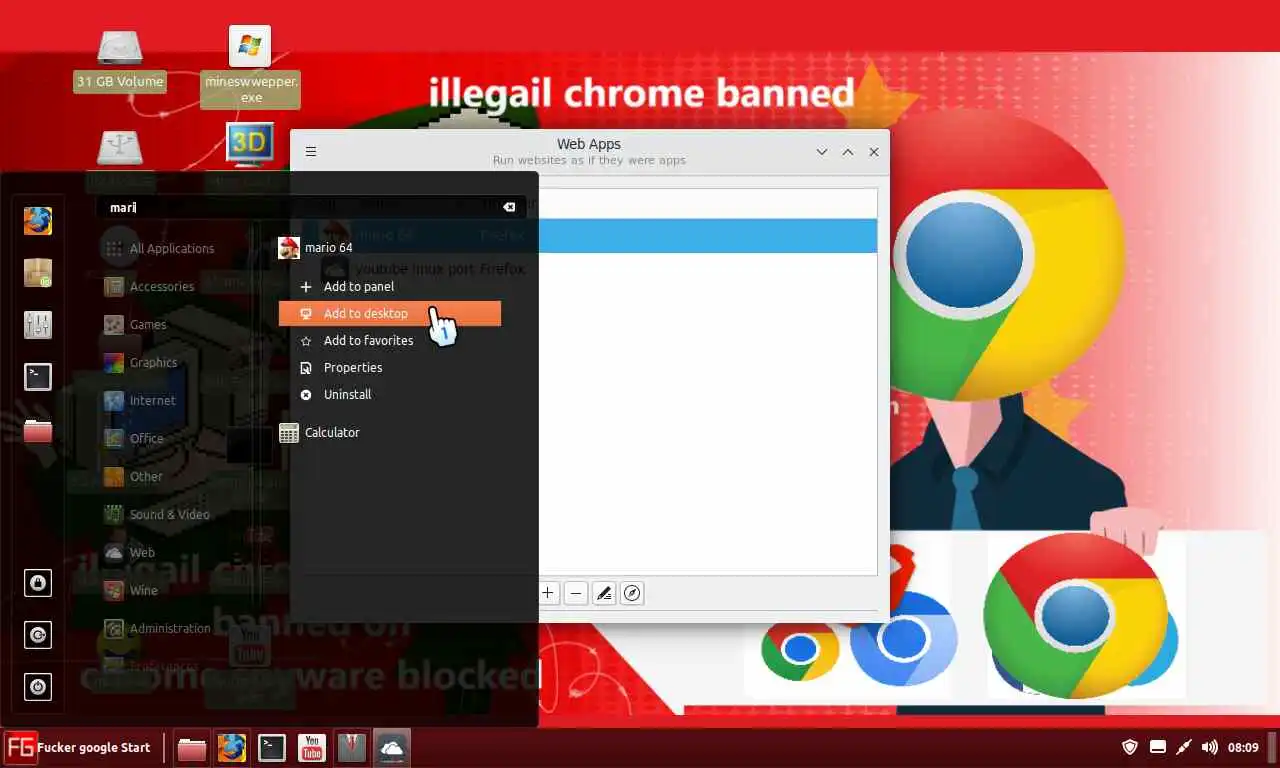Open the red Files folder in menu sidebar
The image size is (1280, 768).
38,430
